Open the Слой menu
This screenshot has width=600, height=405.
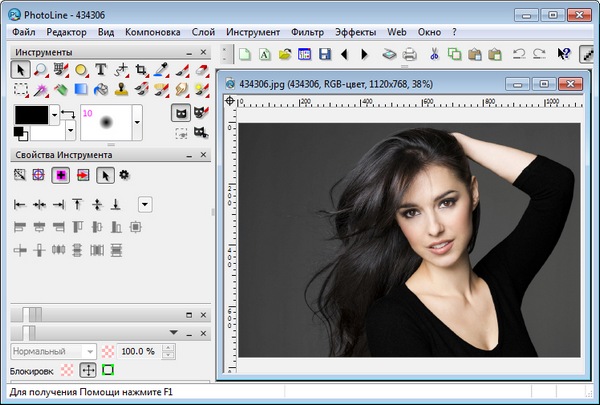[x=201, y=32]
